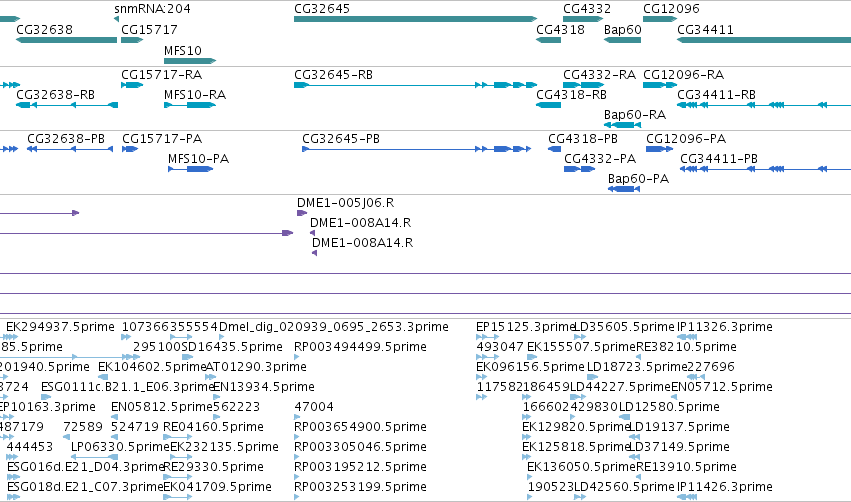The width and height of the screenshot is (851, 502).
Task: Open the RE38210.5prime EST label
Action: (687, 346)
